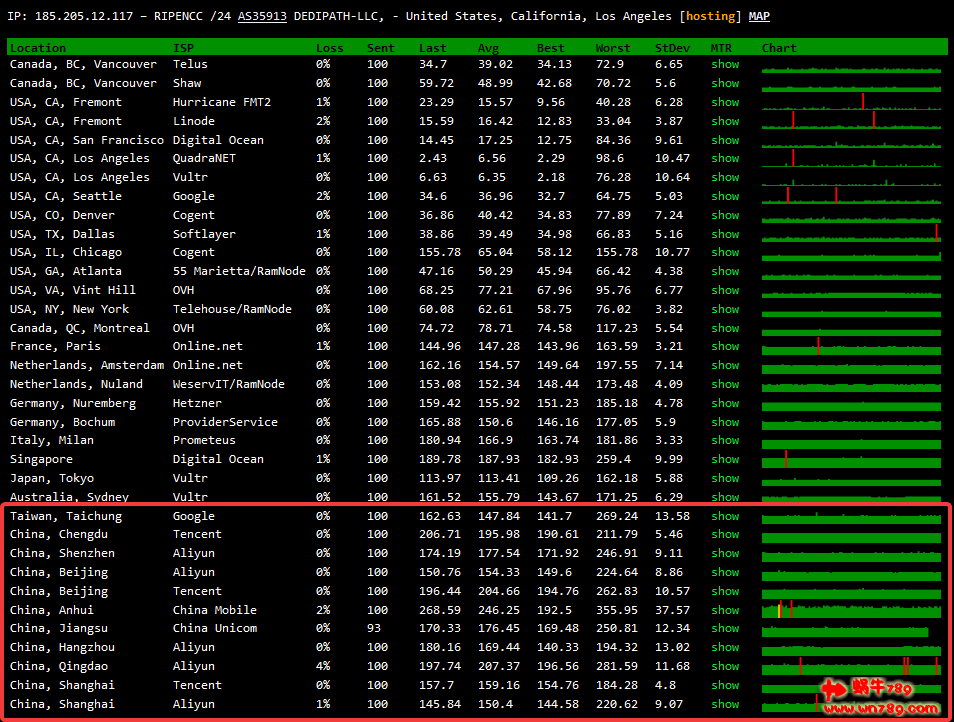Show MTR for Qingdao Aliyun row
This screenshot has height=722, width=954.
tap(725, 666)
